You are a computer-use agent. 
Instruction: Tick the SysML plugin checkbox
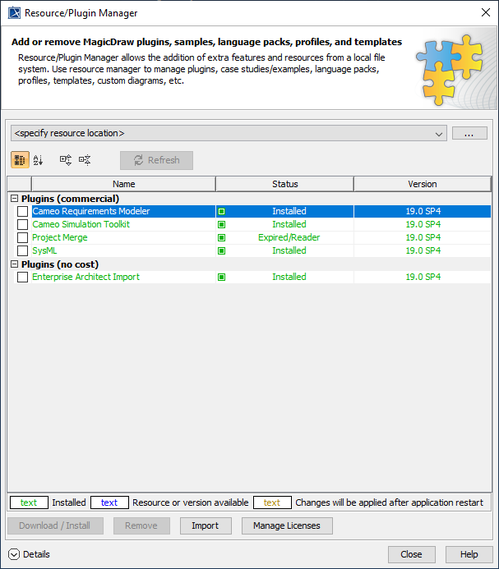[x=23, y=251]
